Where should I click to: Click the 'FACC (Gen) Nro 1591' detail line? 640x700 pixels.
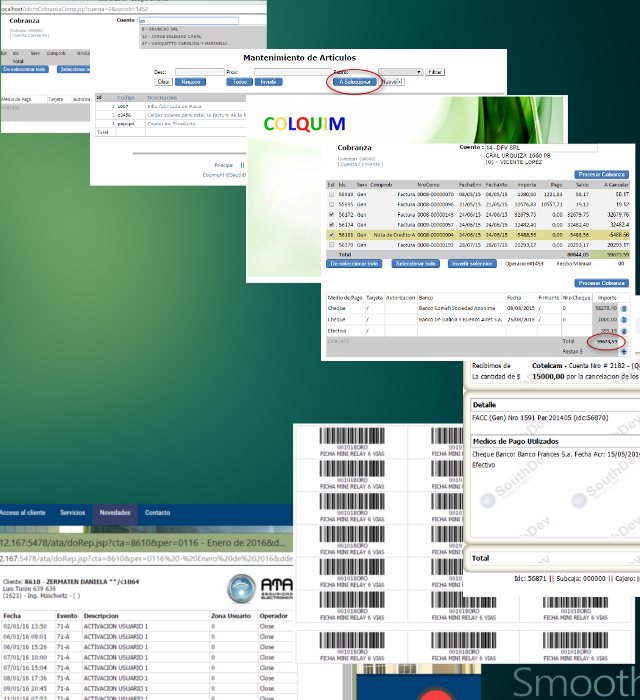point(540,418)
